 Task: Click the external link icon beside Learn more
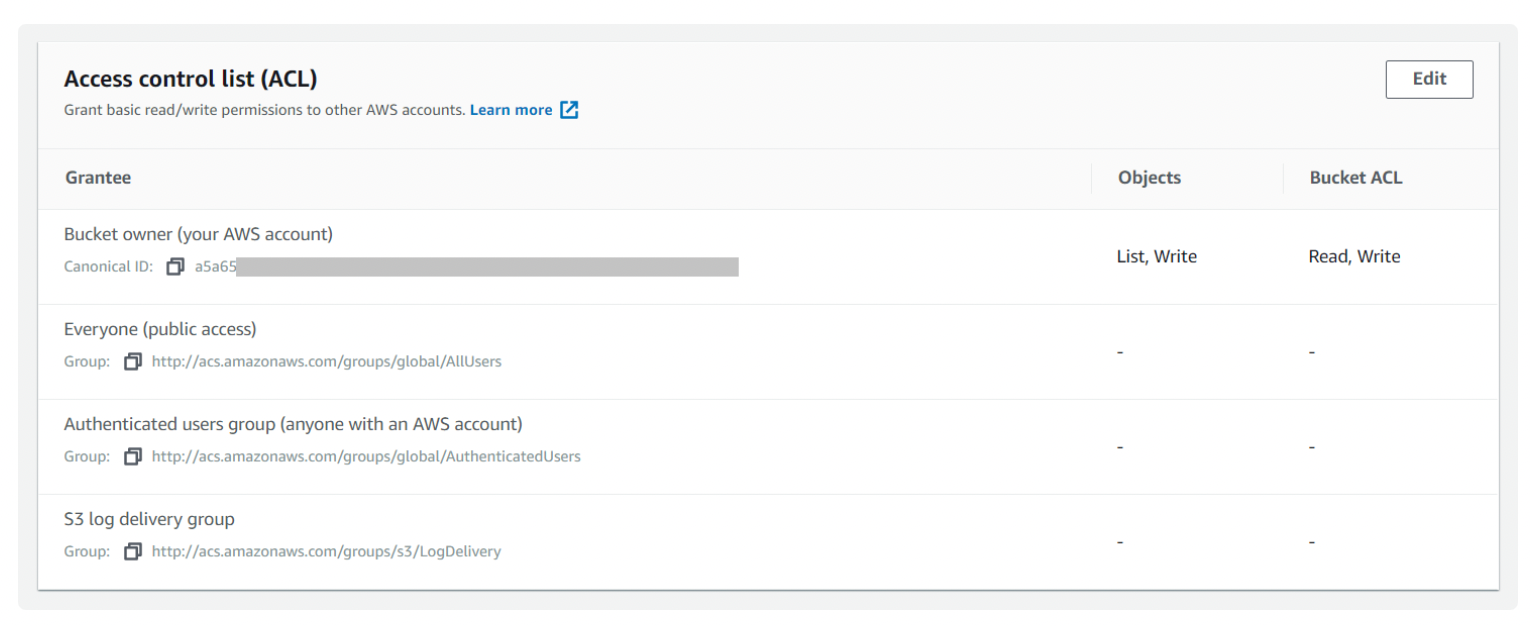tap(569, 110)
